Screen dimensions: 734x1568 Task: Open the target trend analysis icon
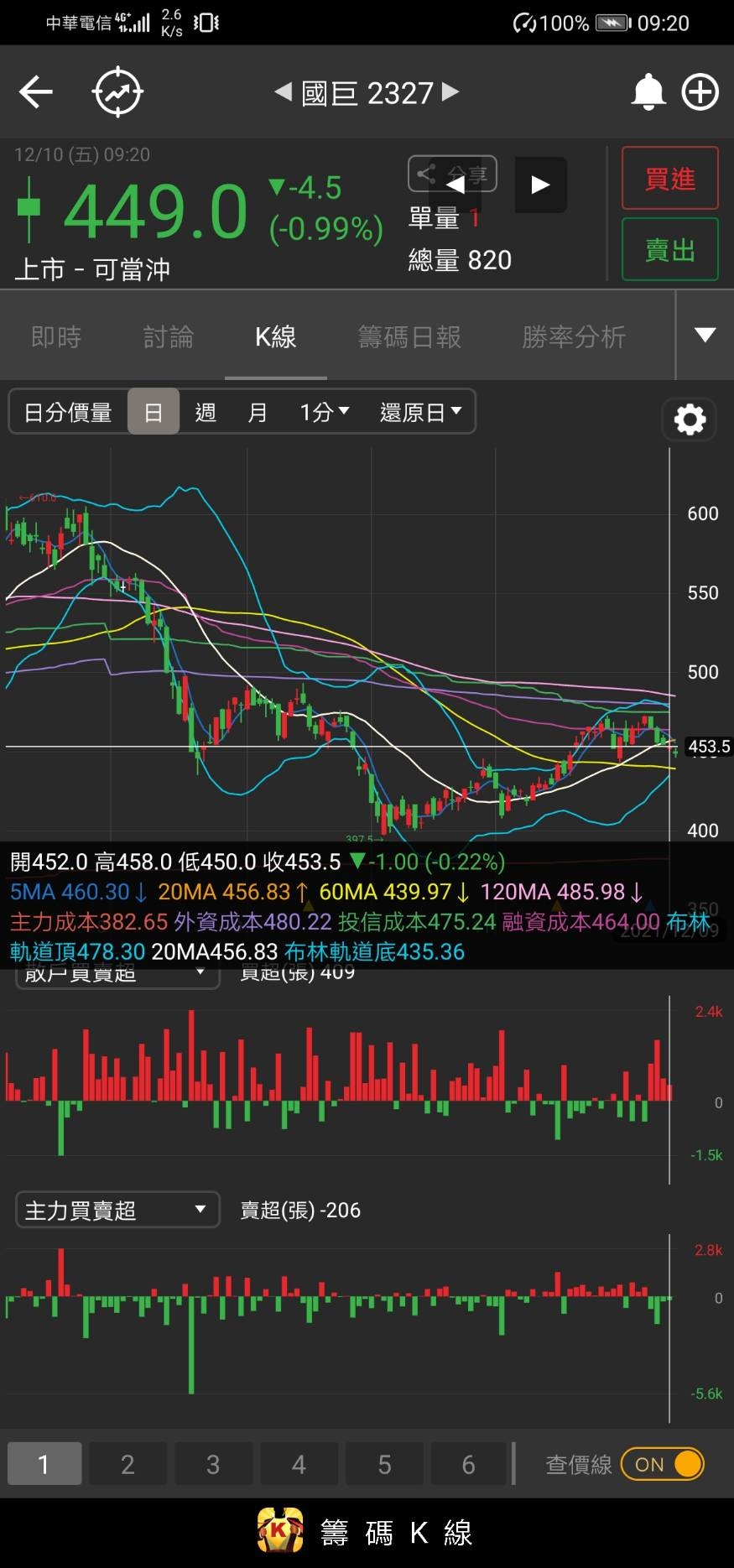coord(117,92)
